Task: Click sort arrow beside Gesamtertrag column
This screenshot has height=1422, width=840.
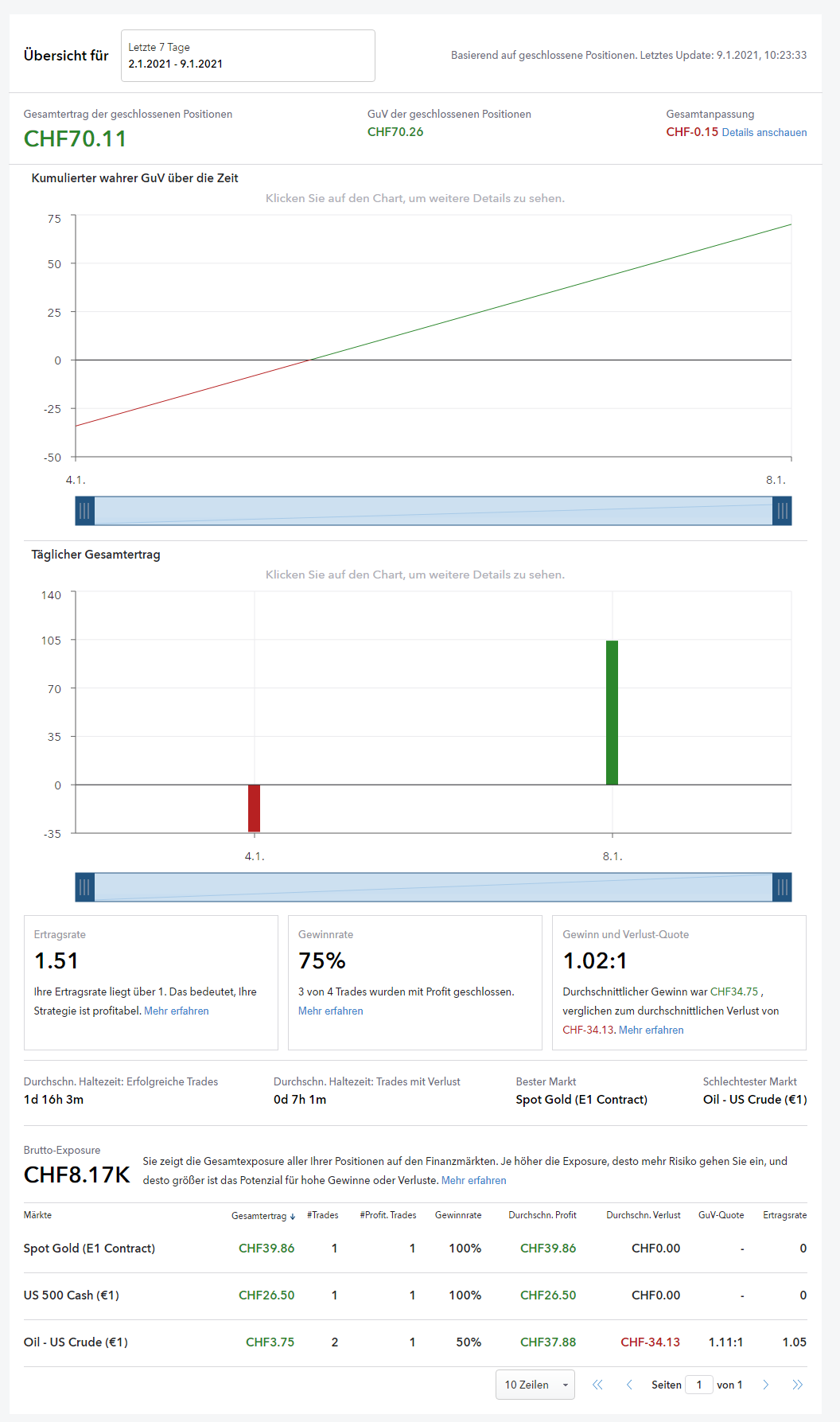Action: tap(293, 1216)
